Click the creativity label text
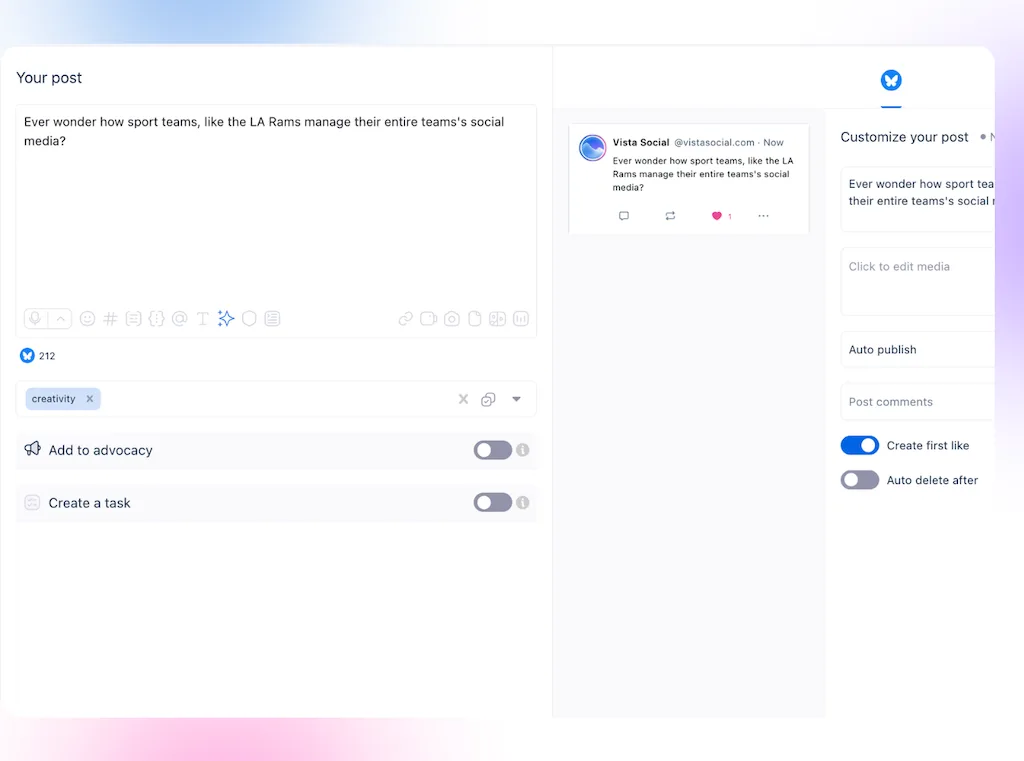Image resolution: width=1024 pixels, height=761 pixels. point(54,398)
